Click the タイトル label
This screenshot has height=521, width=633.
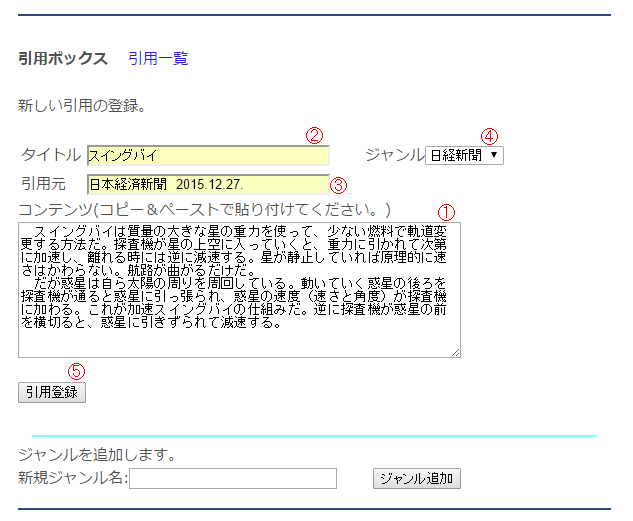coord(51,155)
